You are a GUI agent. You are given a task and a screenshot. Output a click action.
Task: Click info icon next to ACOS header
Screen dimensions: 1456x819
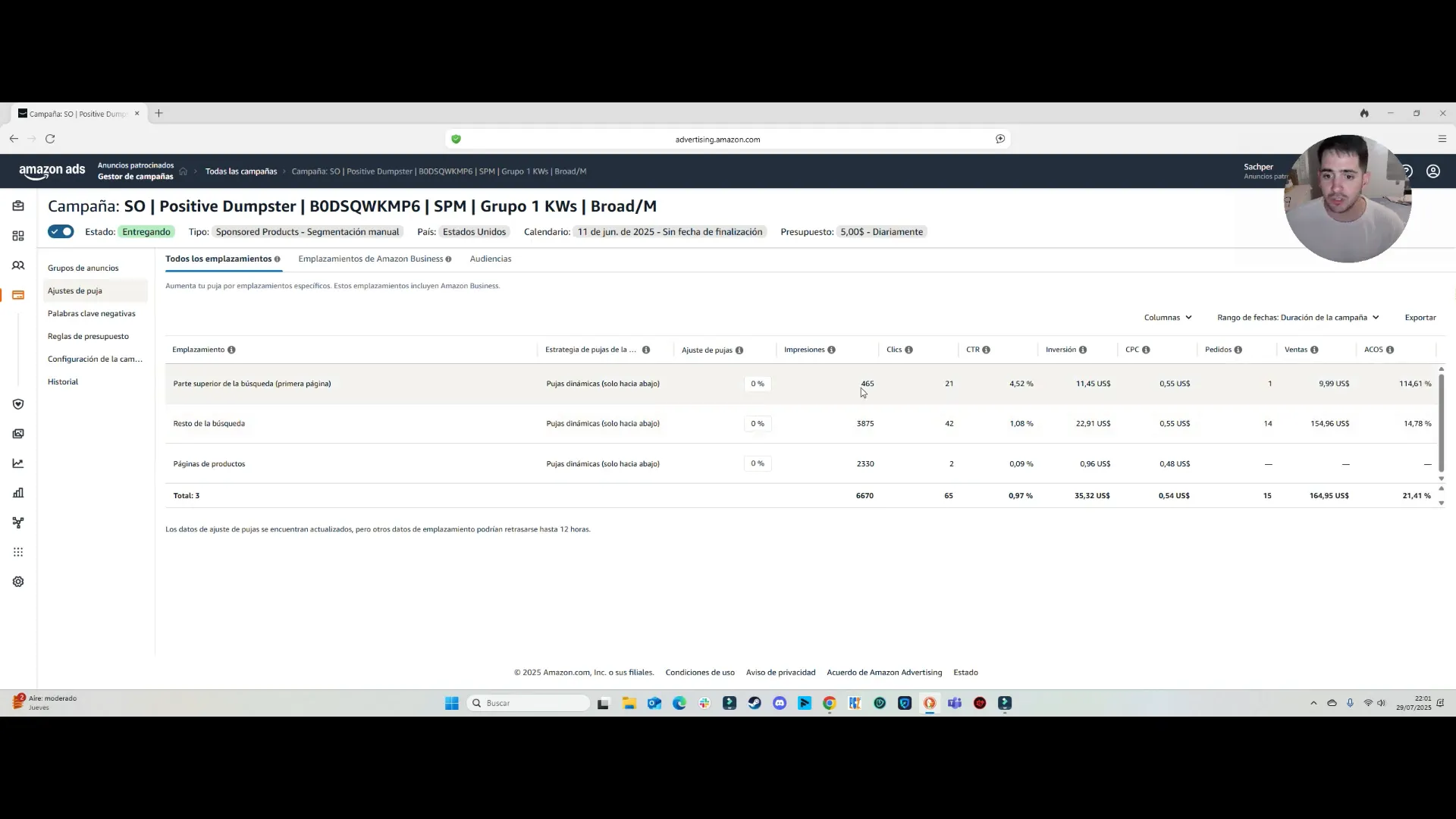click(x=1390, y=350)
